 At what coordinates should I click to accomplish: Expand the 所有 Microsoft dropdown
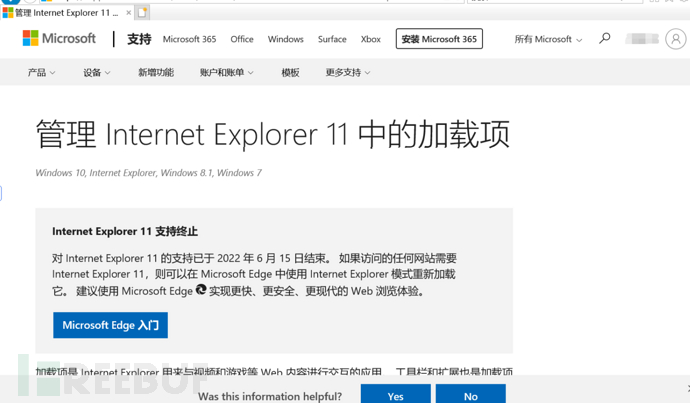tap(548, 39)
